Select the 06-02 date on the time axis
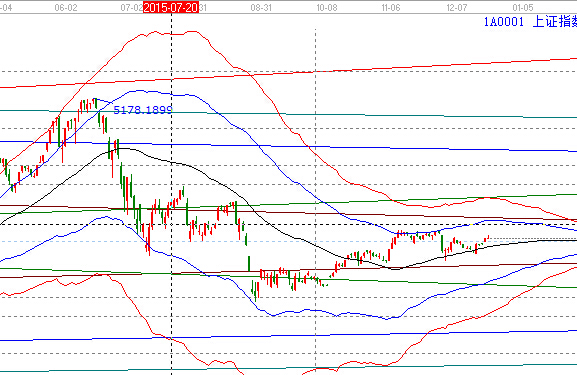 click(66, 7)
